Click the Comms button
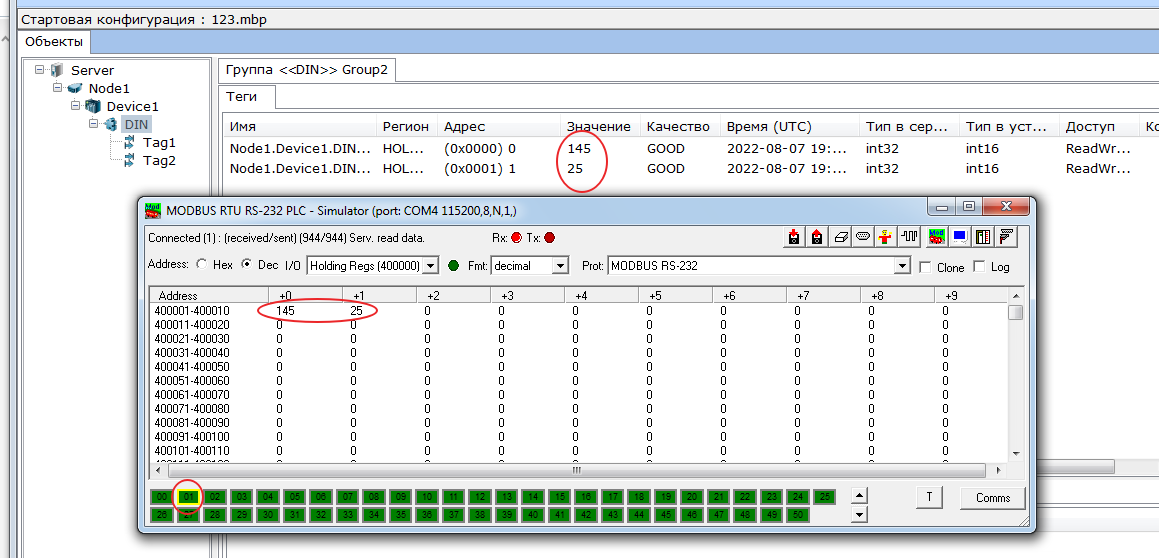 point(992,498)
